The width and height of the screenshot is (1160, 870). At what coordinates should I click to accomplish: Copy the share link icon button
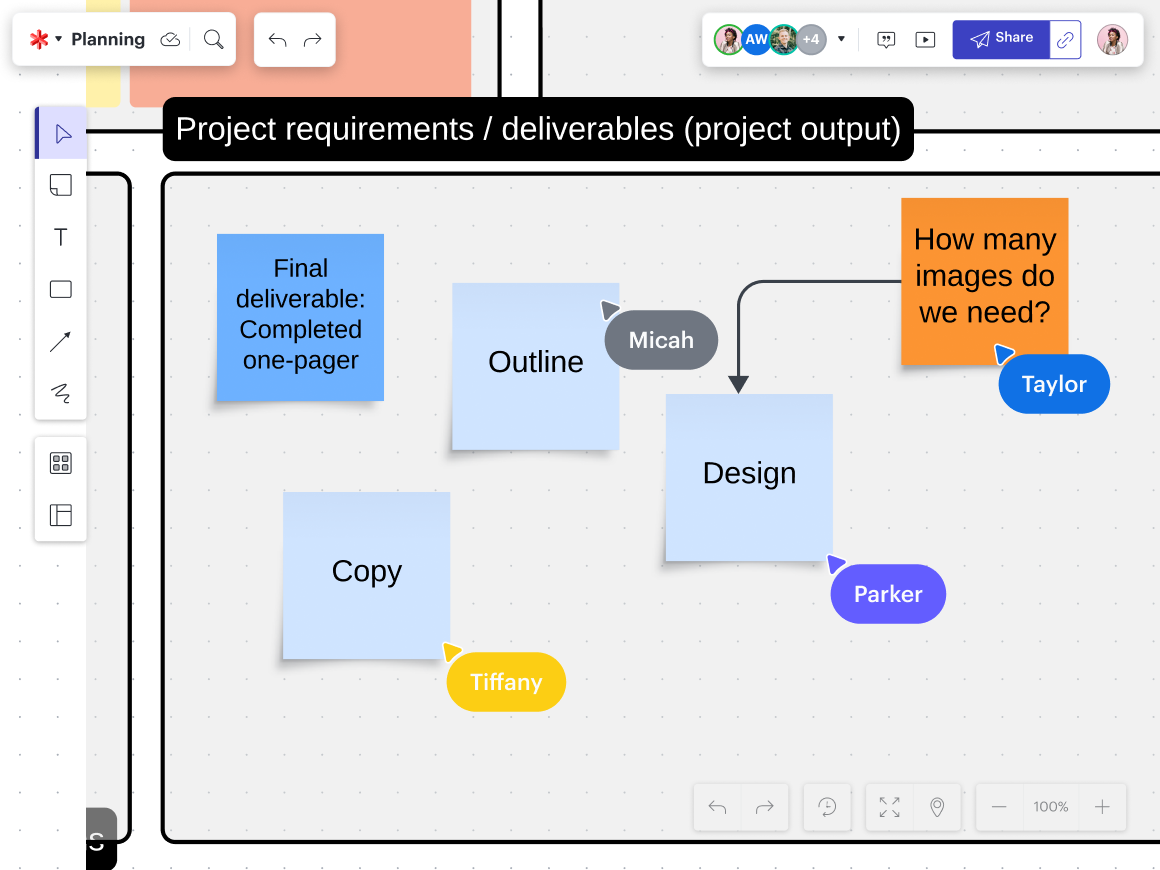click(x=1066, y=40)
